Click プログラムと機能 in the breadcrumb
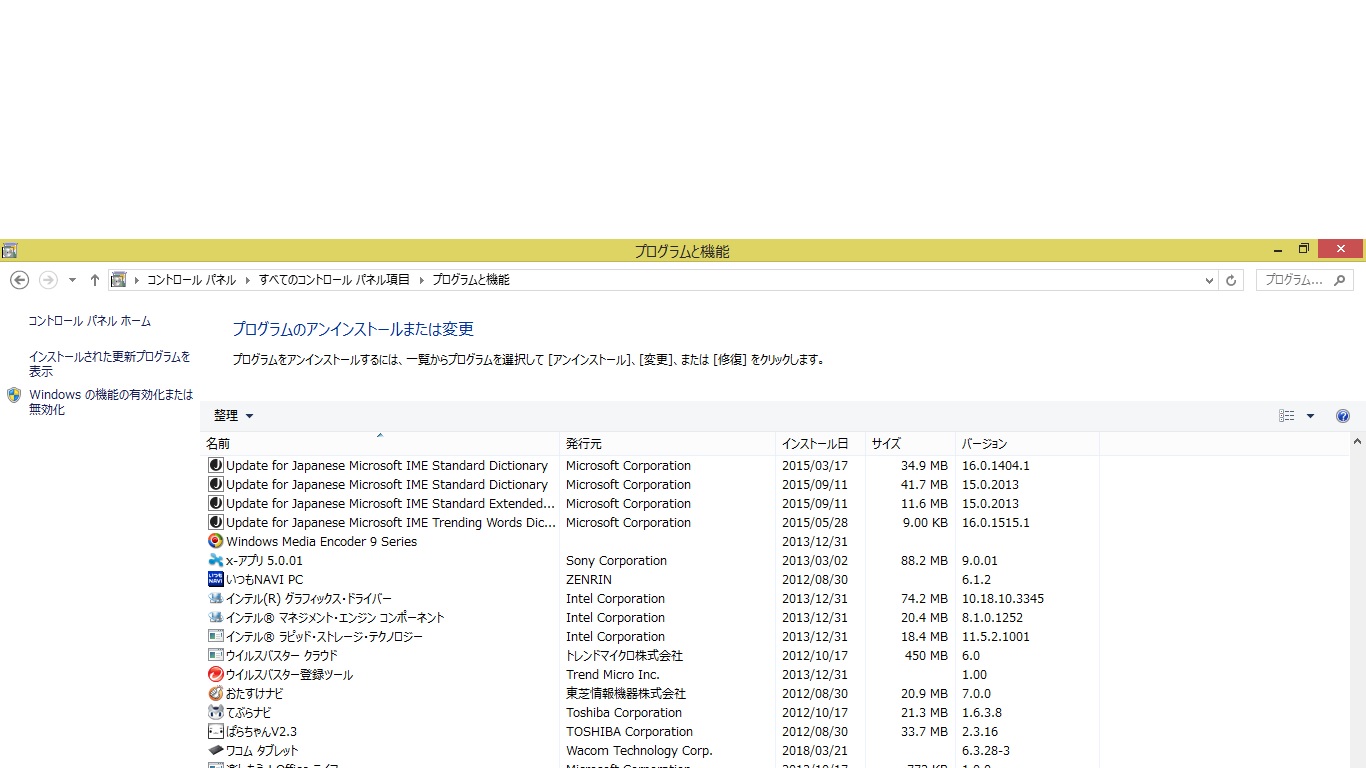Screen dimensions: 1366x768 471,280
